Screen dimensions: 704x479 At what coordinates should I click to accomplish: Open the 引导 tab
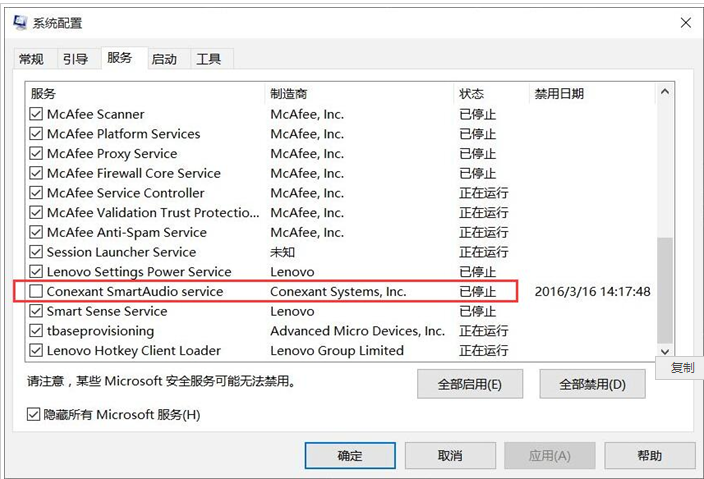75,59
